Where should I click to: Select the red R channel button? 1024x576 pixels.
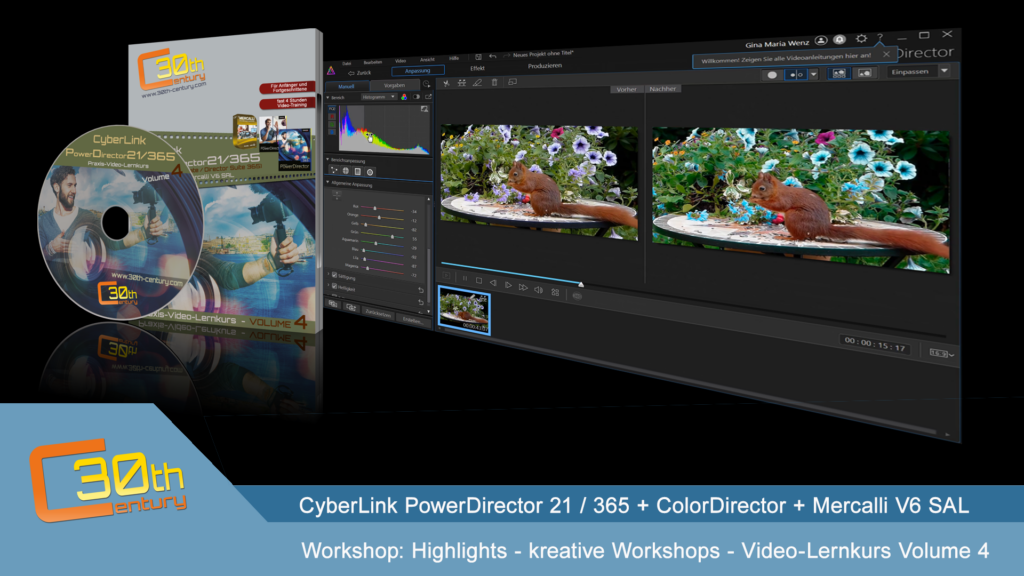pos(332,116)
